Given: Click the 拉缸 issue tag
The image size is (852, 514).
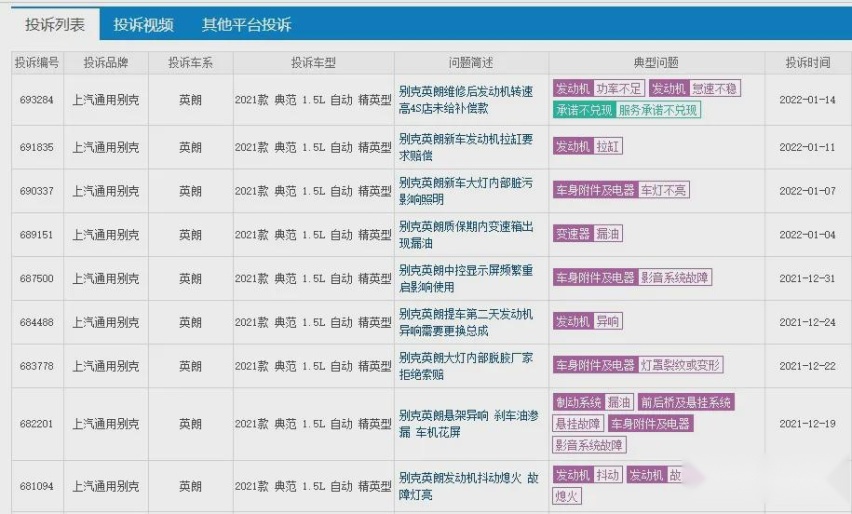Looking at the screenshot, I should click(x=607, y=146).
